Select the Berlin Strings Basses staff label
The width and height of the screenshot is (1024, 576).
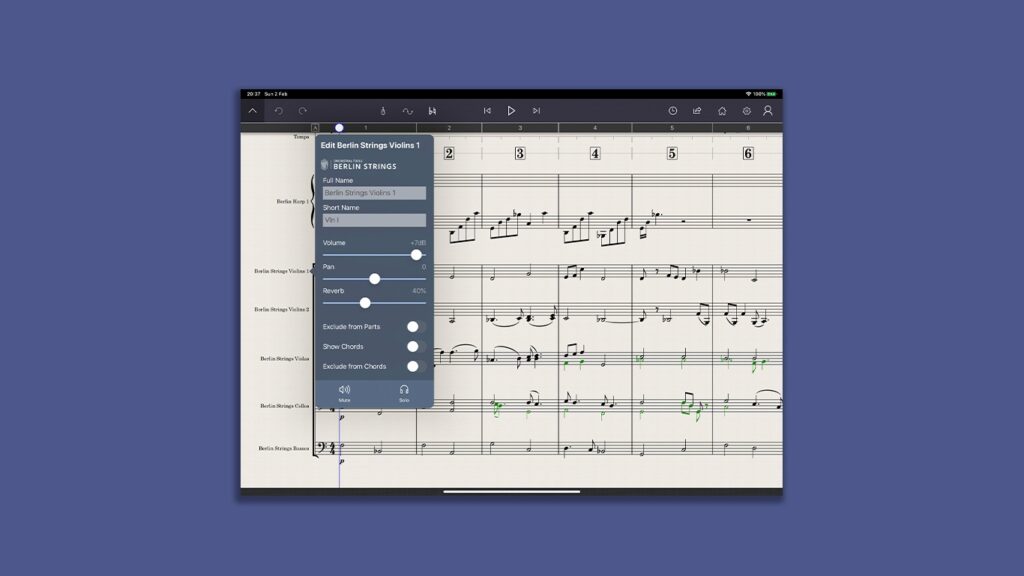tap(283, 449)
